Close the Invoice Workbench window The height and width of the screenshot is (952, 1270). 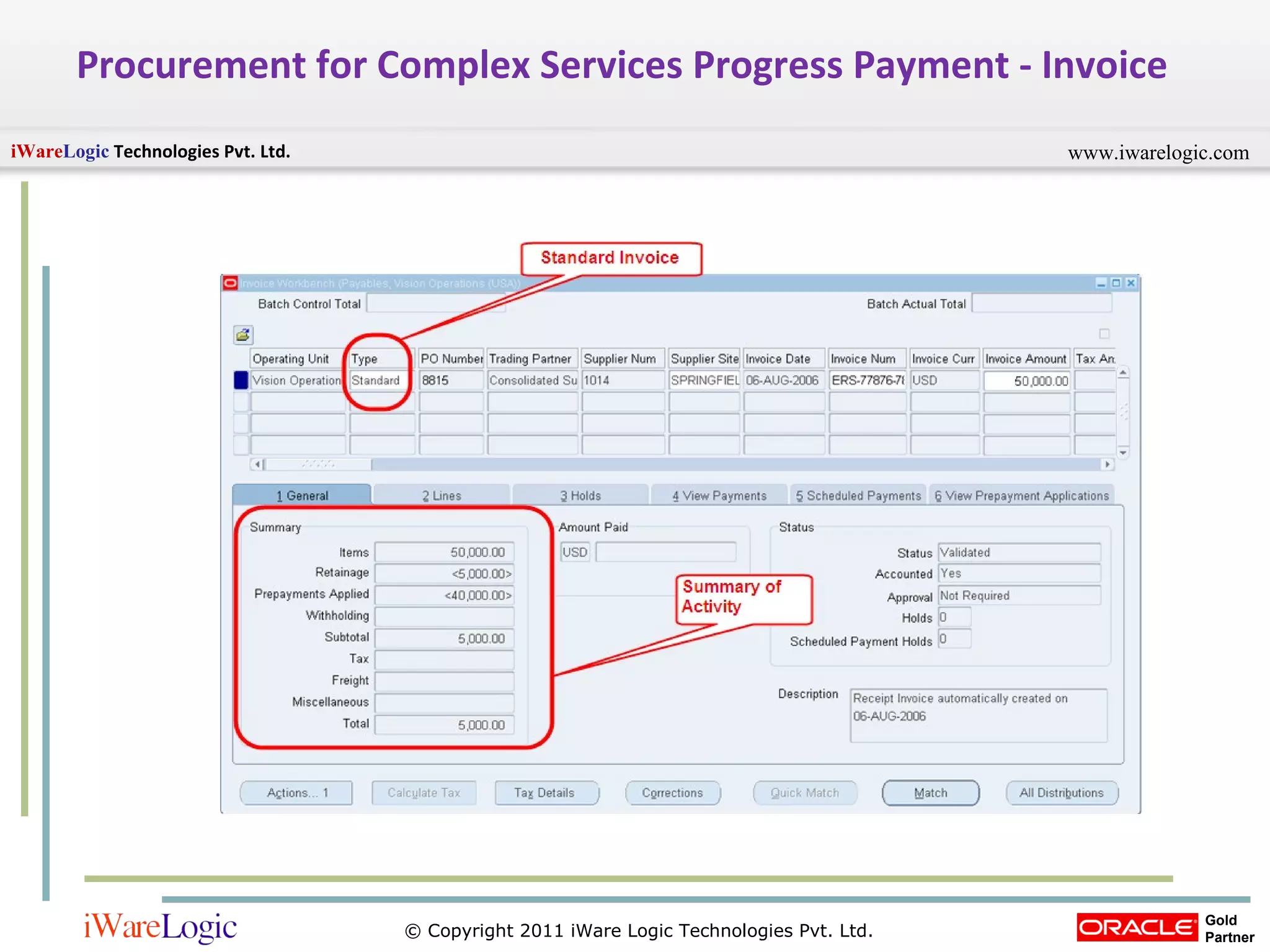[1131, 283]
